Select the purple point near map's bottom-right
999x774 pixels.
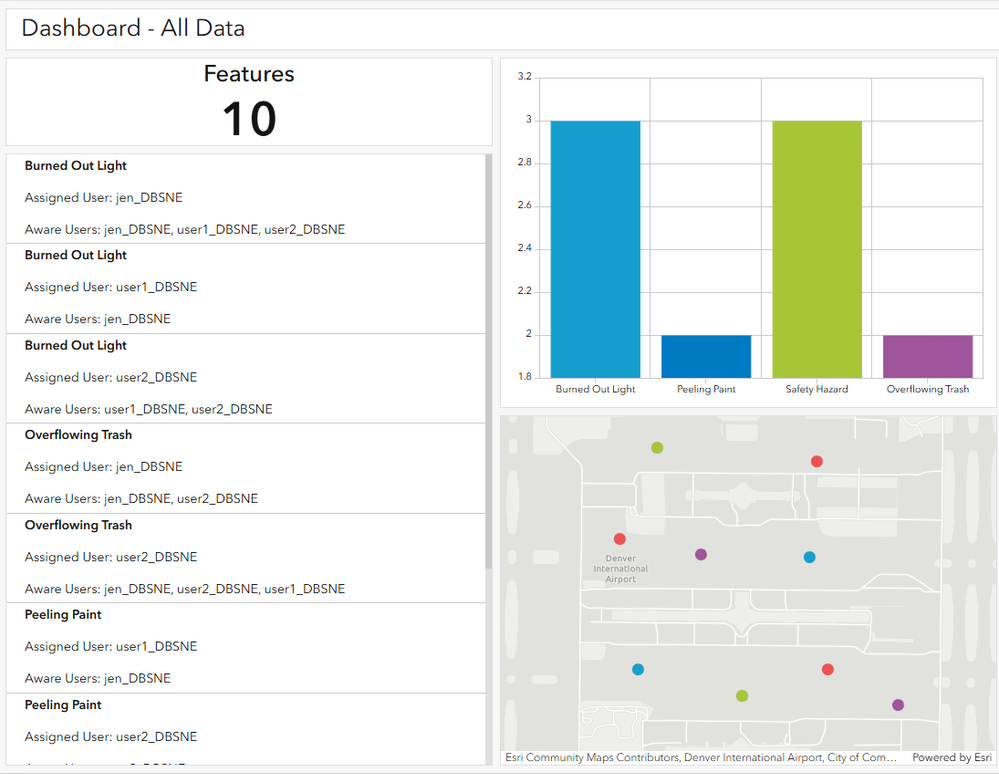tap(898, 705)
